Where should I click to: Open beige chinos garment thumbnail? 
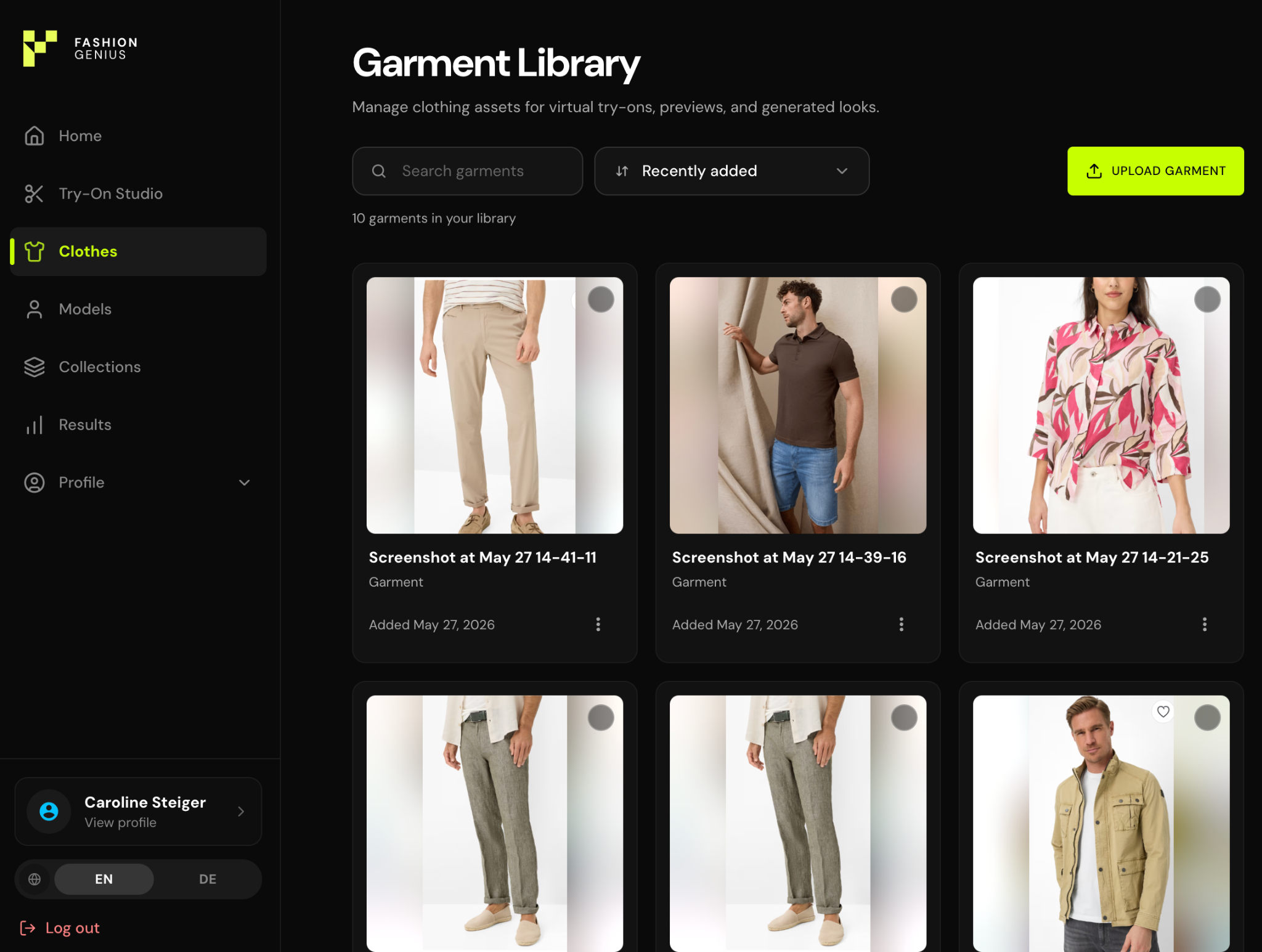[495, 405]
